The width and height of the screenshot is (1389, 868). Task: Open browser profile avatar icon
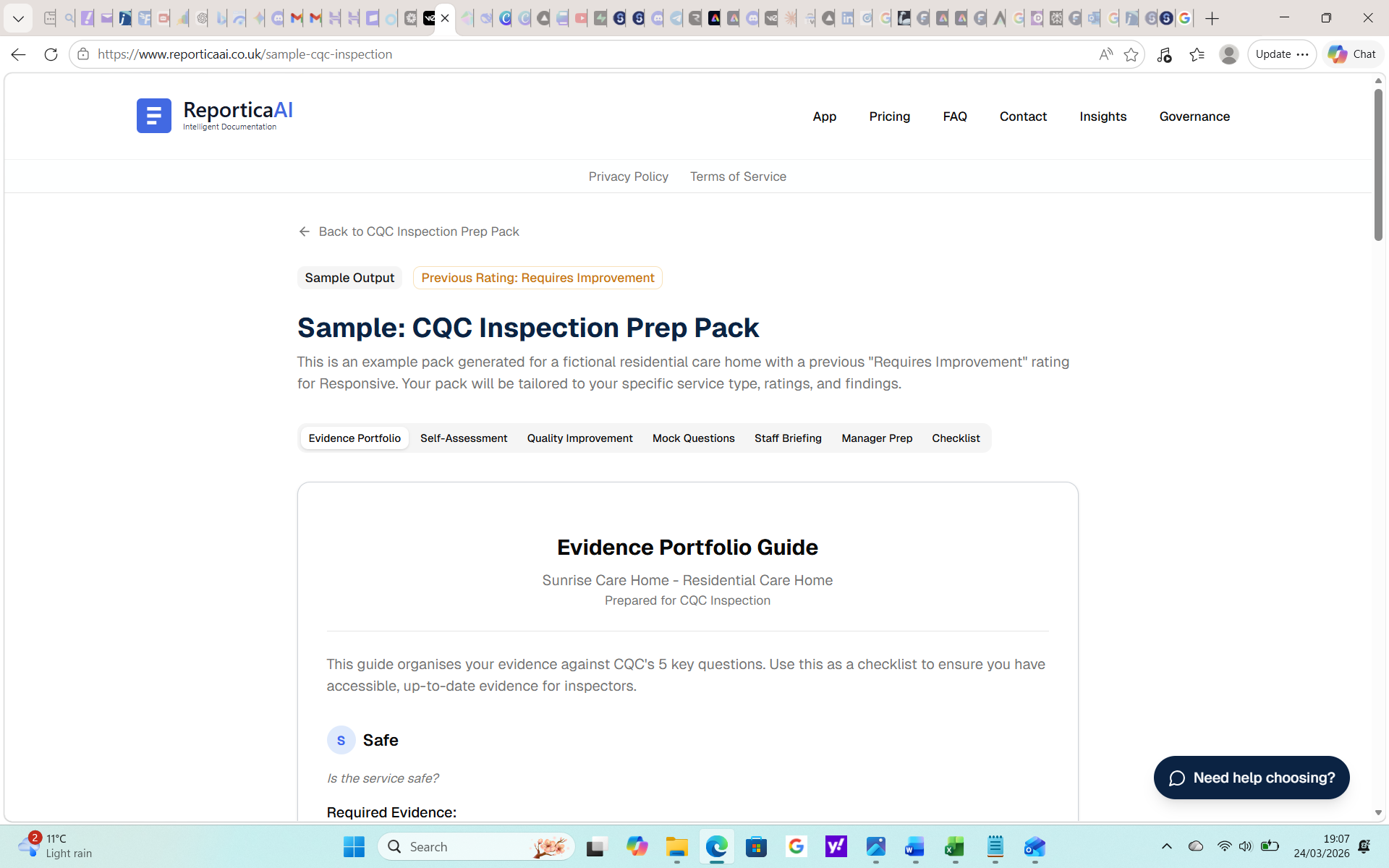(x=1228, y=54)
